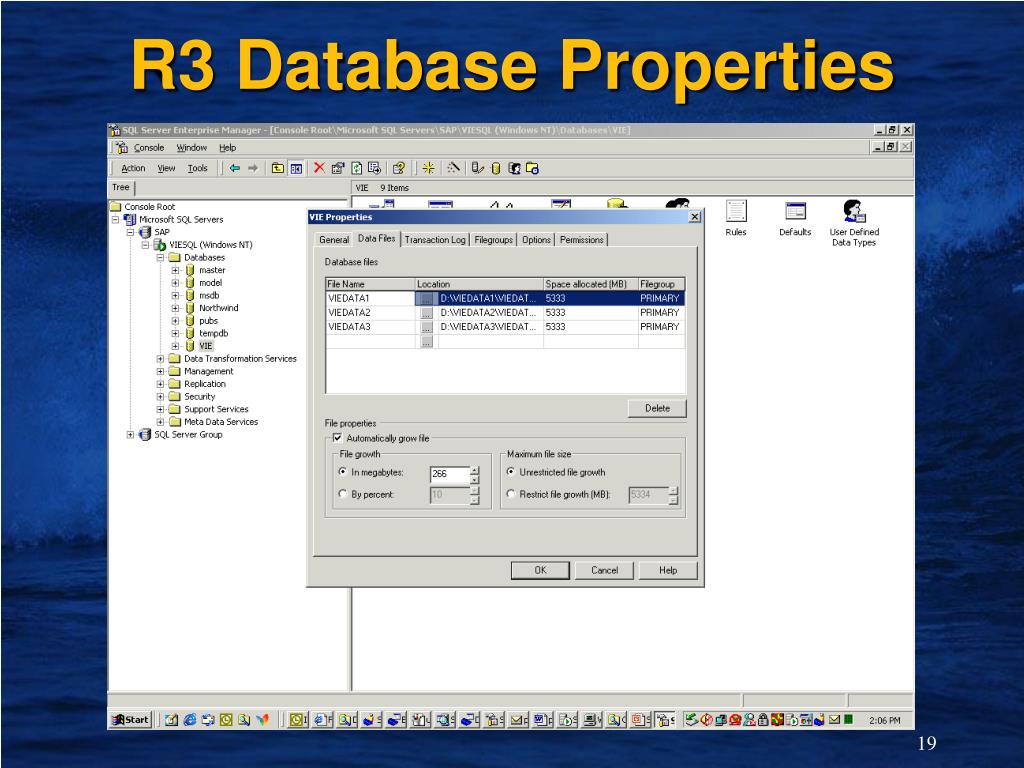Collapse the VIESQL (Windows NT) node

(x=145, y=245)
